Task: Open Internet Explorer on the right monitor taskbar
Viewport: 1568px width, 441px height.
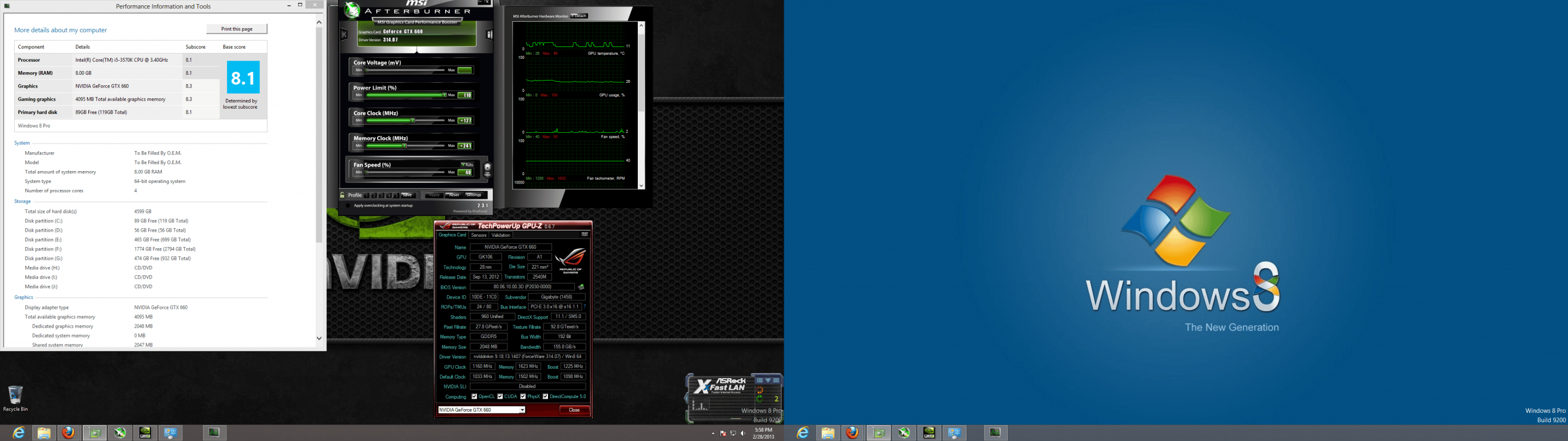Action: tap(803, 432)
